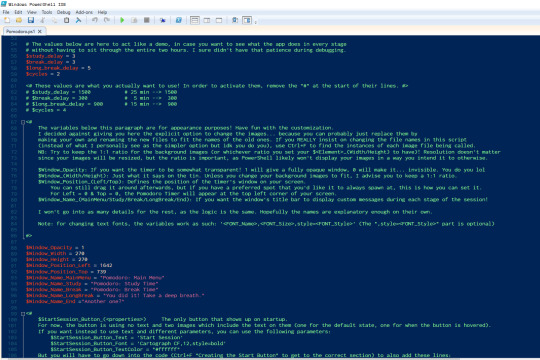Click the $break_delay = 3 line

[x=50, y=62]
